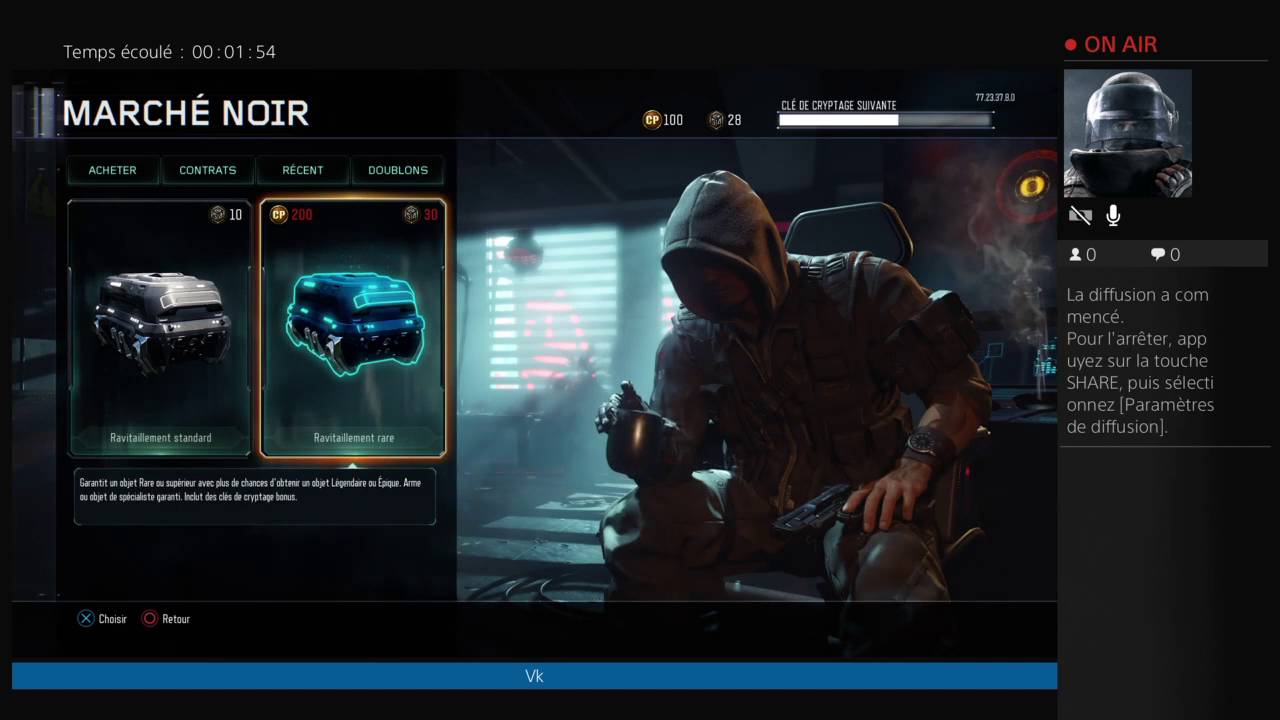
Task: Click the CLÉ DE CRYPTAGE SUIVANTE label
Action: coord(838,105)
